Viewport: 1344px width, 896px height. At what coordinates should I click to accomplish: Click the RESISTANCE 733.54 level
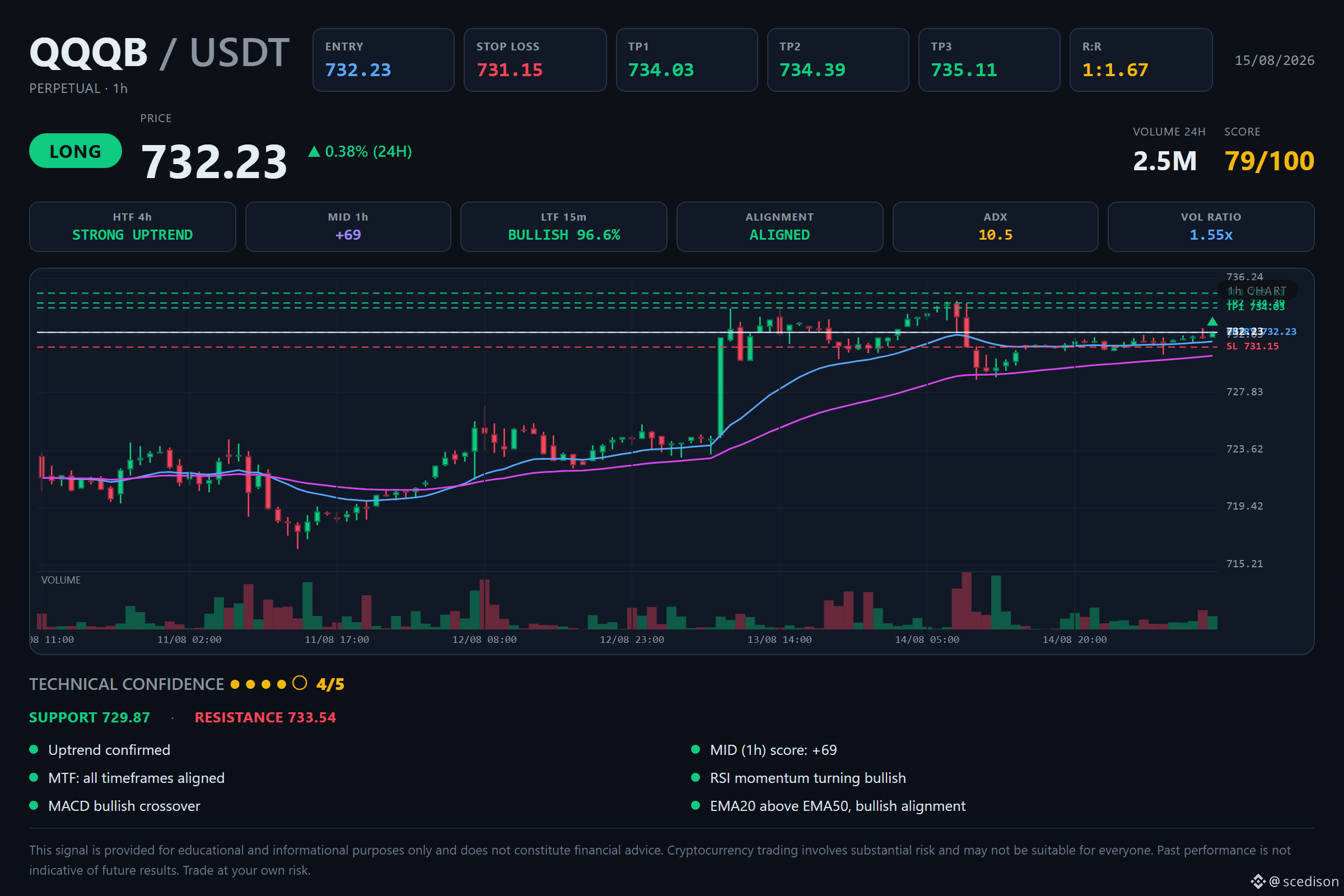tap(265, 717)
